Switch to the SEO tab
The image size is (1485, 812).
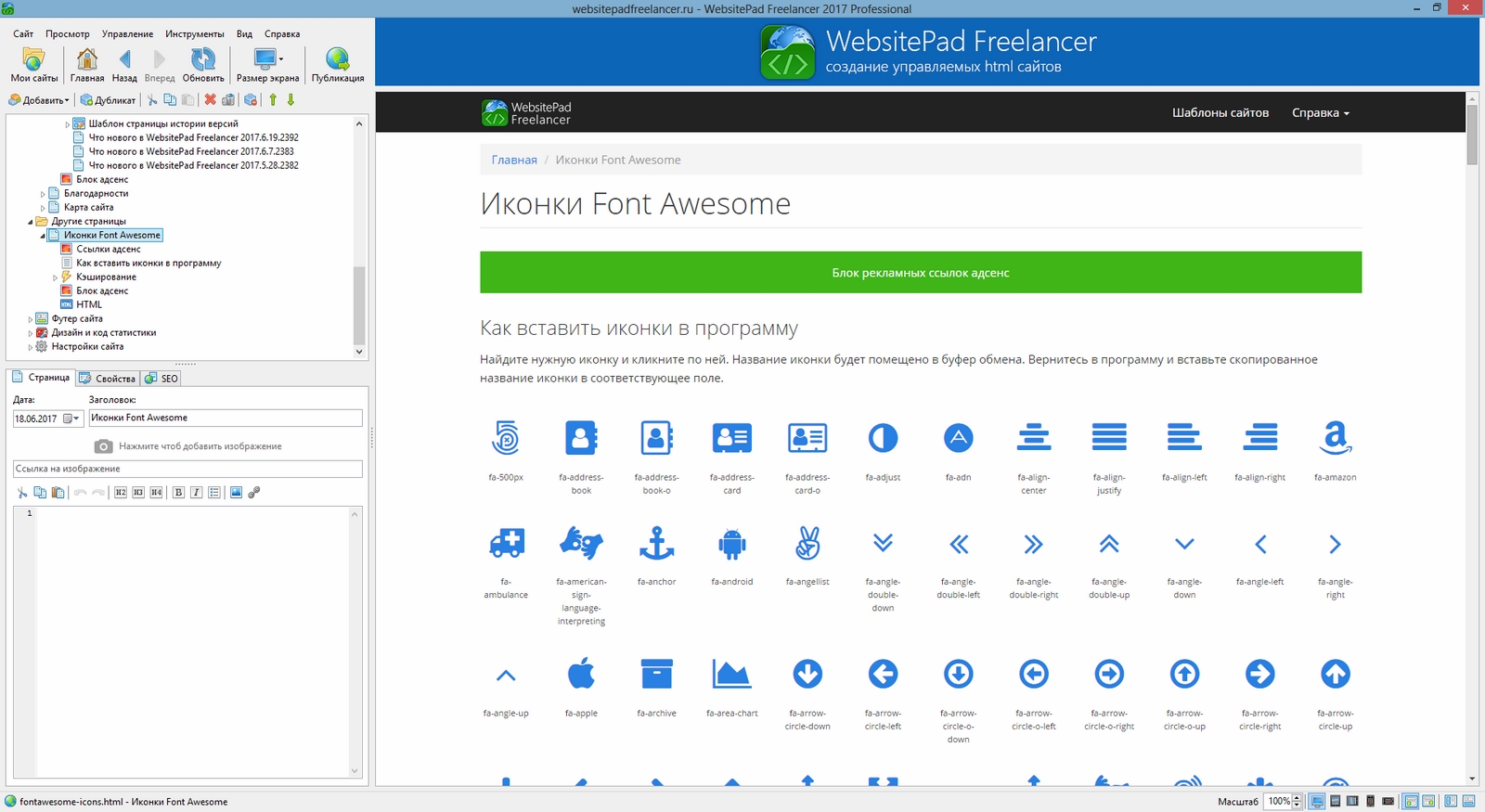tap(161, 379)
